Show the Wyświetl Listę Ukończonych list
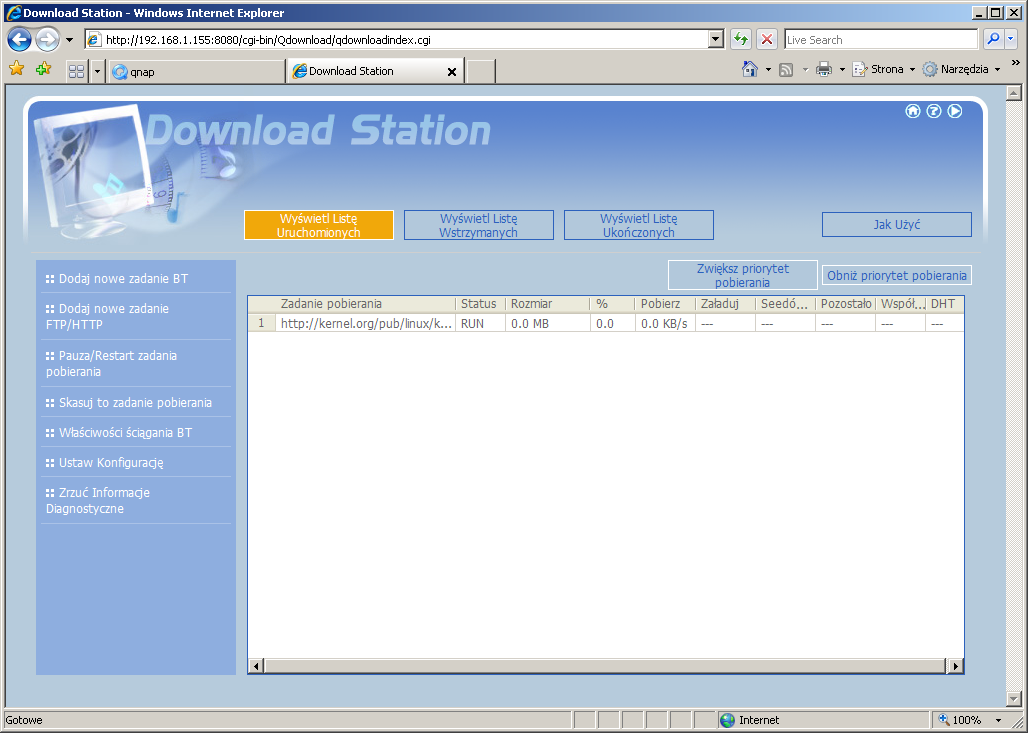Image resolution: width=1028 pixels, height=733 pixels. pyautogui.click(x=639, y=225)
